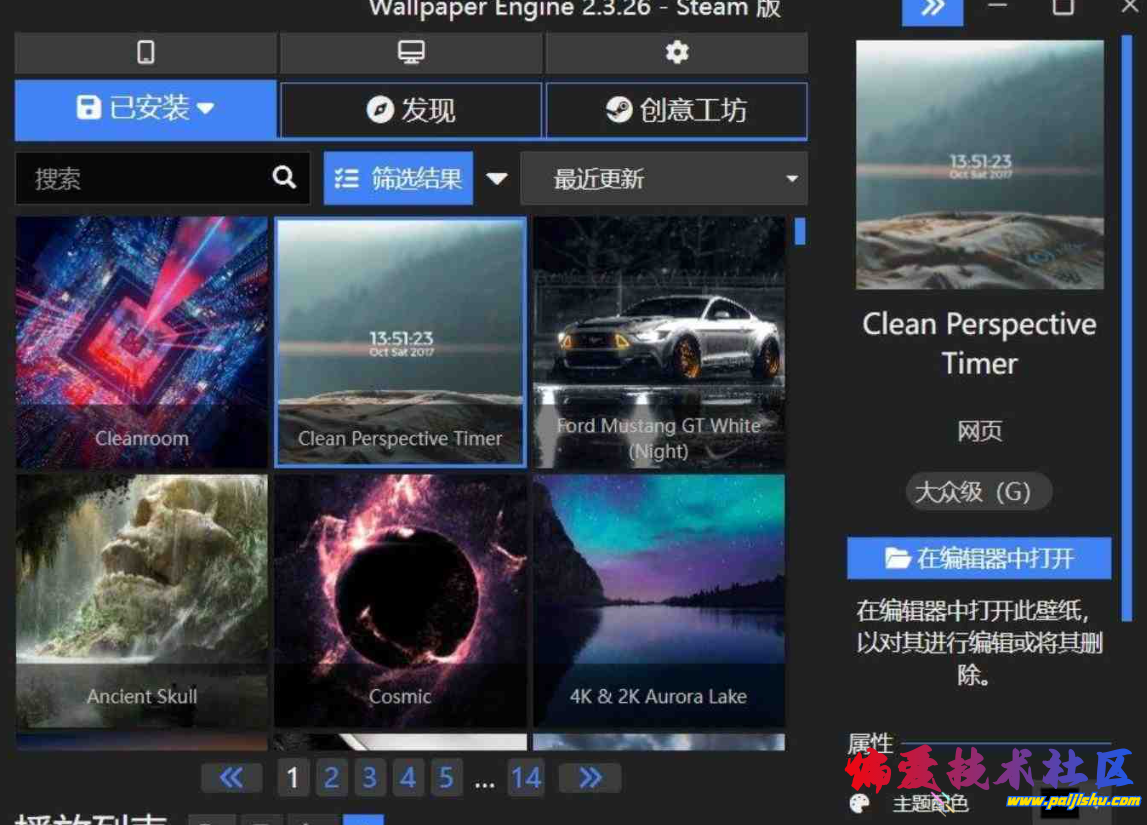
Task: Click the 大众级 (G) rating badge
Action: tap(978, 491)
